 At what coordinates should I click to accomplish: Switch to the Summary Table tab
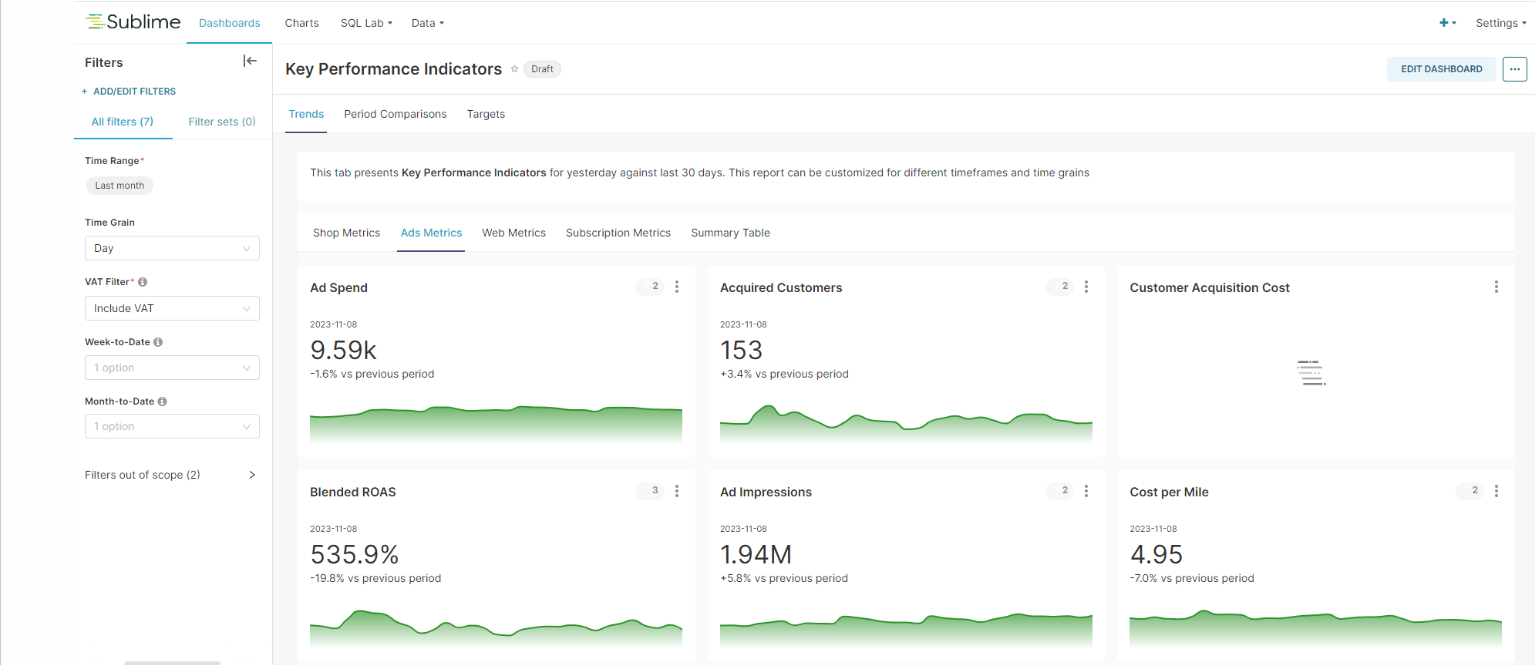(730, 233)
